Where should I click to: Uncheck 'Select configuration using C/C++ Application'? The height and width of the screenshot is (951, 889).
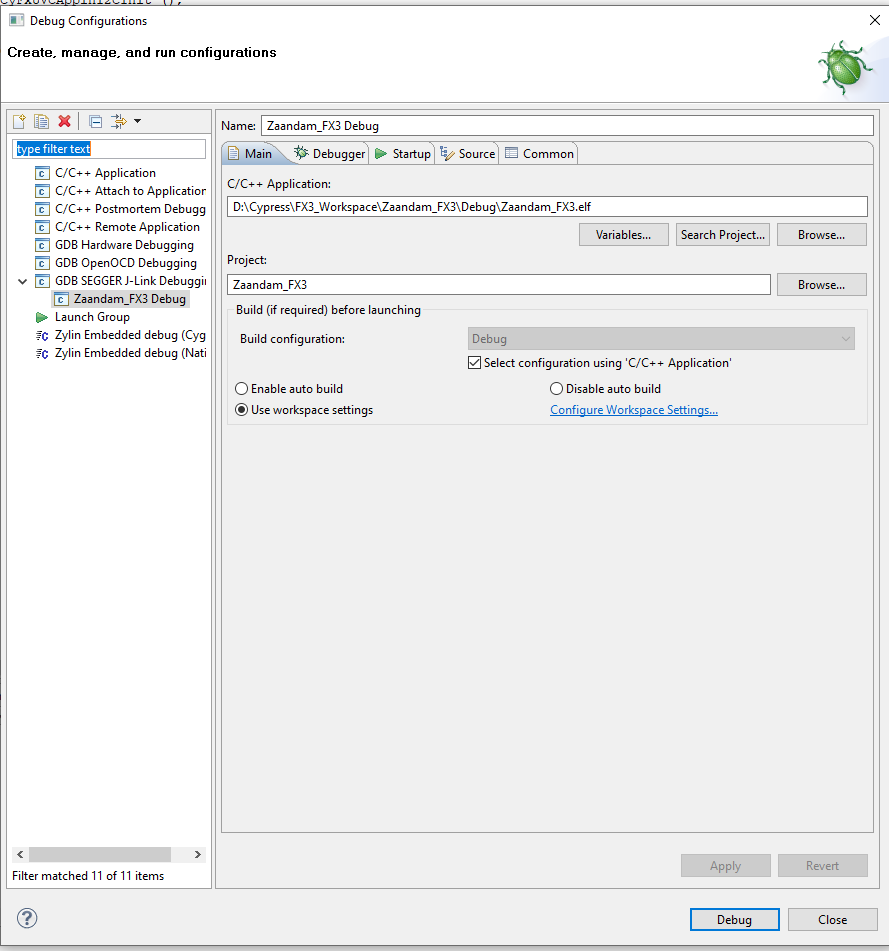(x=474, y=362)
